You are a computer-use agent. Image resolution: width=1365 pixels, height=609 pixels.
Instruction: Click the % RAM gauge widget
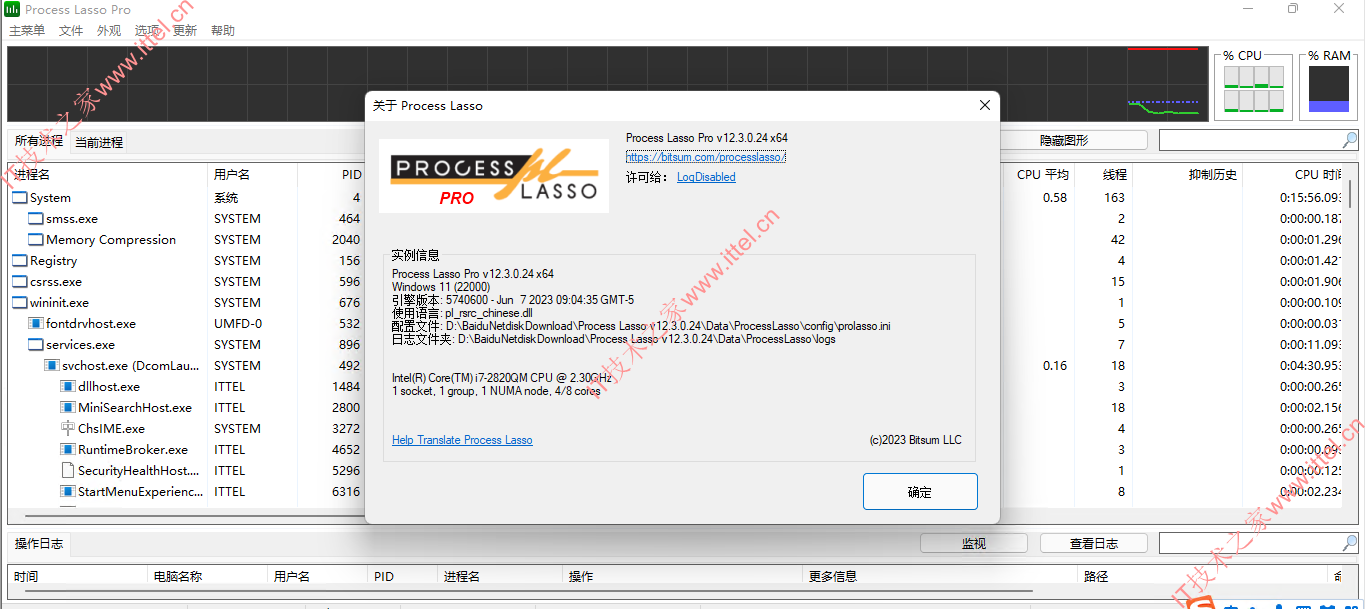(x=1328, y=88)
